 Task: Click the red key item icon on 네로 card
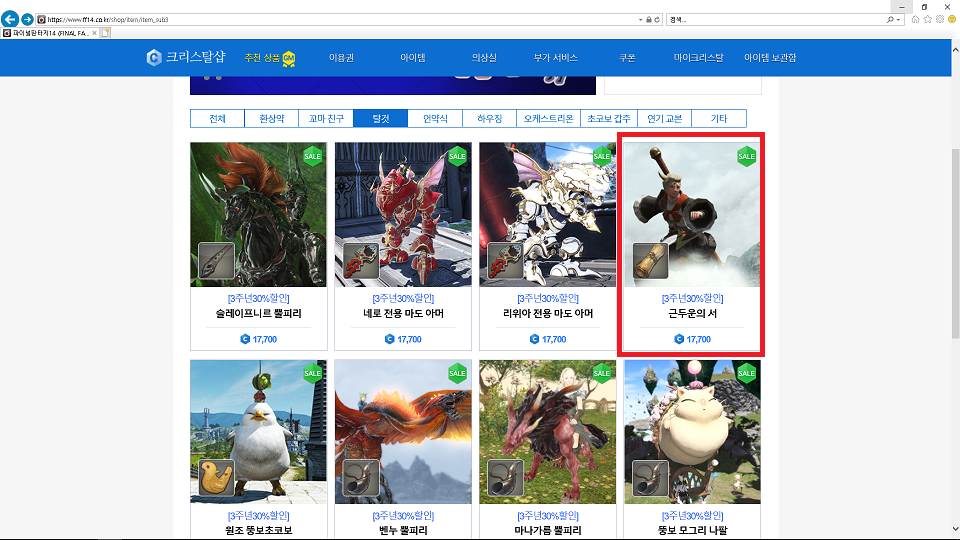coord(361,261)
